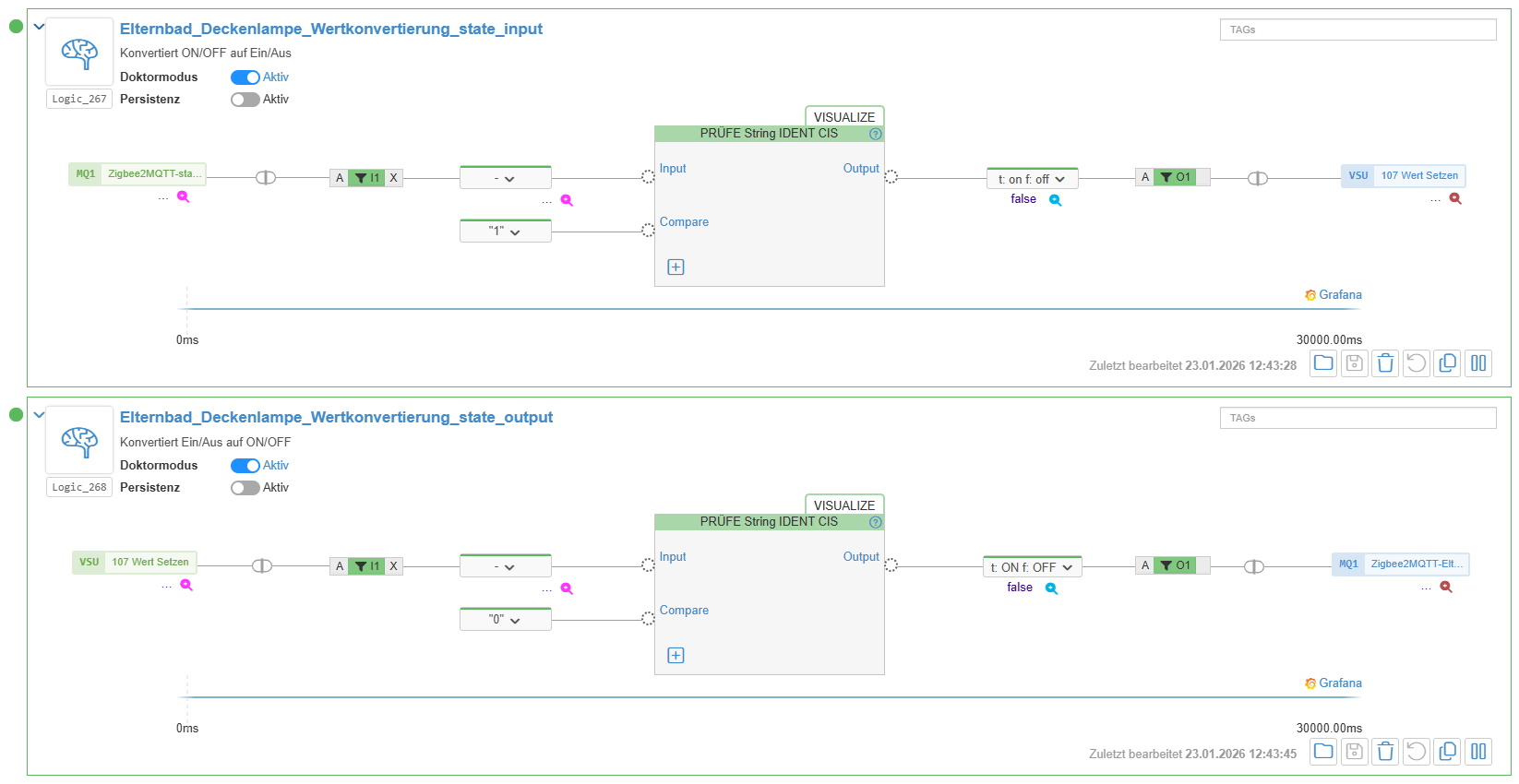Click the help icon on the second PRÜFE block
This screenshot has height=784, width=1519.
pyautogui.click(x=876, y=522)
